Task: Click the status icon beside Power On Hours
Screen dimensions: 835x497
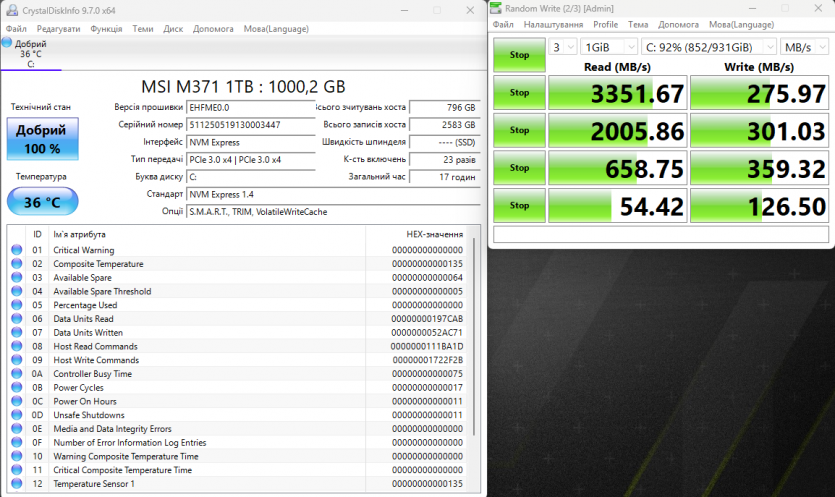Action: [x=16, y=401]
